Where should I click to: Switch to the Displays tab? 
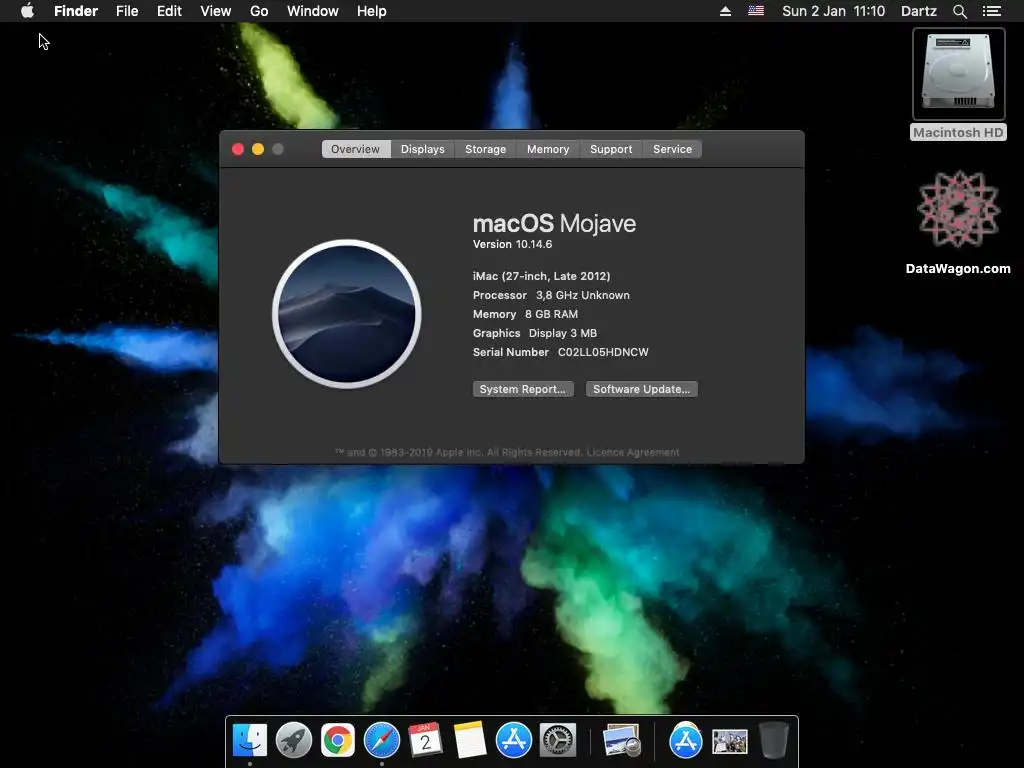[423, 149]
